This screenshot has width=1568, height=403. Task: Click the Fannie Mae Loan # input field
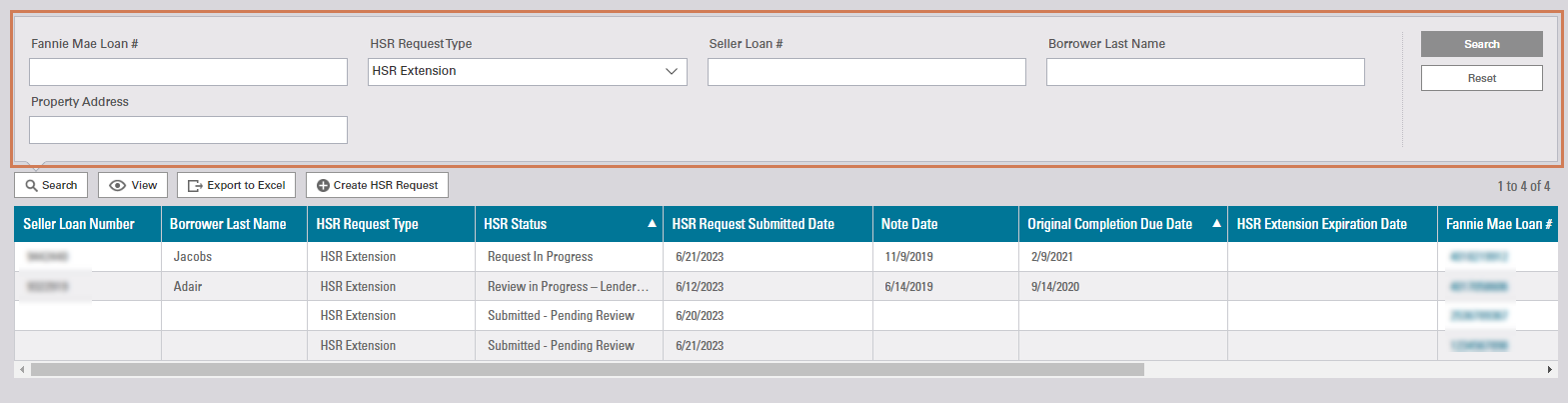click(x=188, y=72)
